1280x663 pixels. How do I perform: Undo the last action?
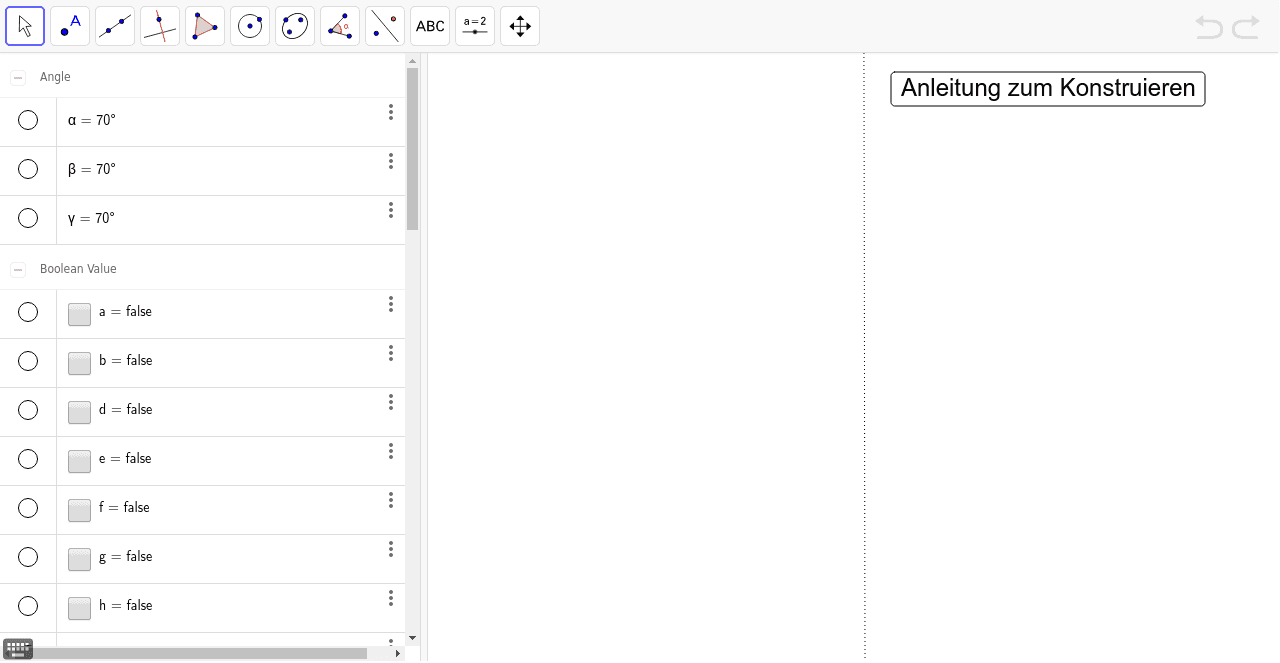click(x=1209, y=27)
